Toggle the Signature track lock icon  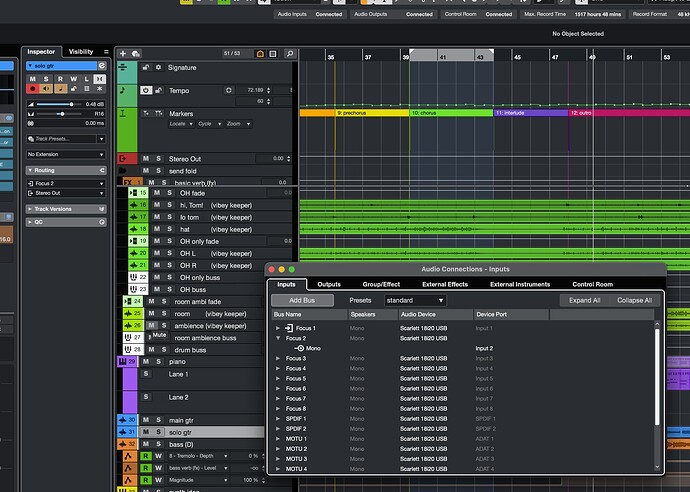coord(146,67)
